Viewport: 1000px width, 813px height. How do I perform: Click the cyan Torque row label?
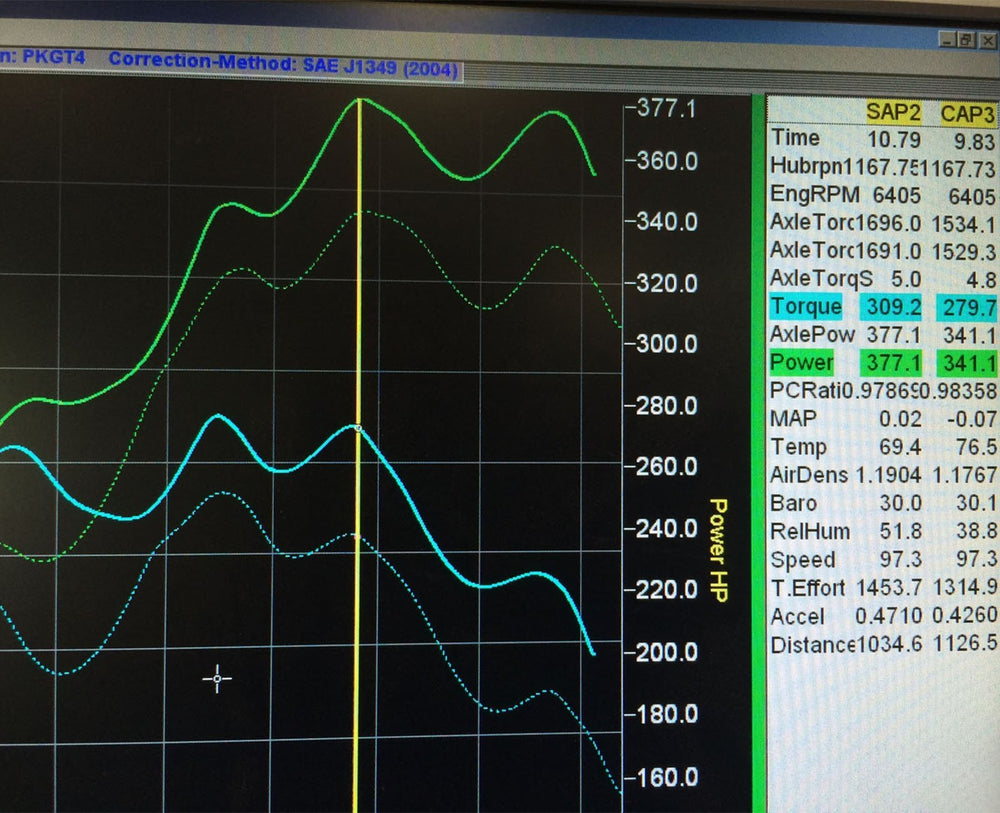tap(806, 306)
